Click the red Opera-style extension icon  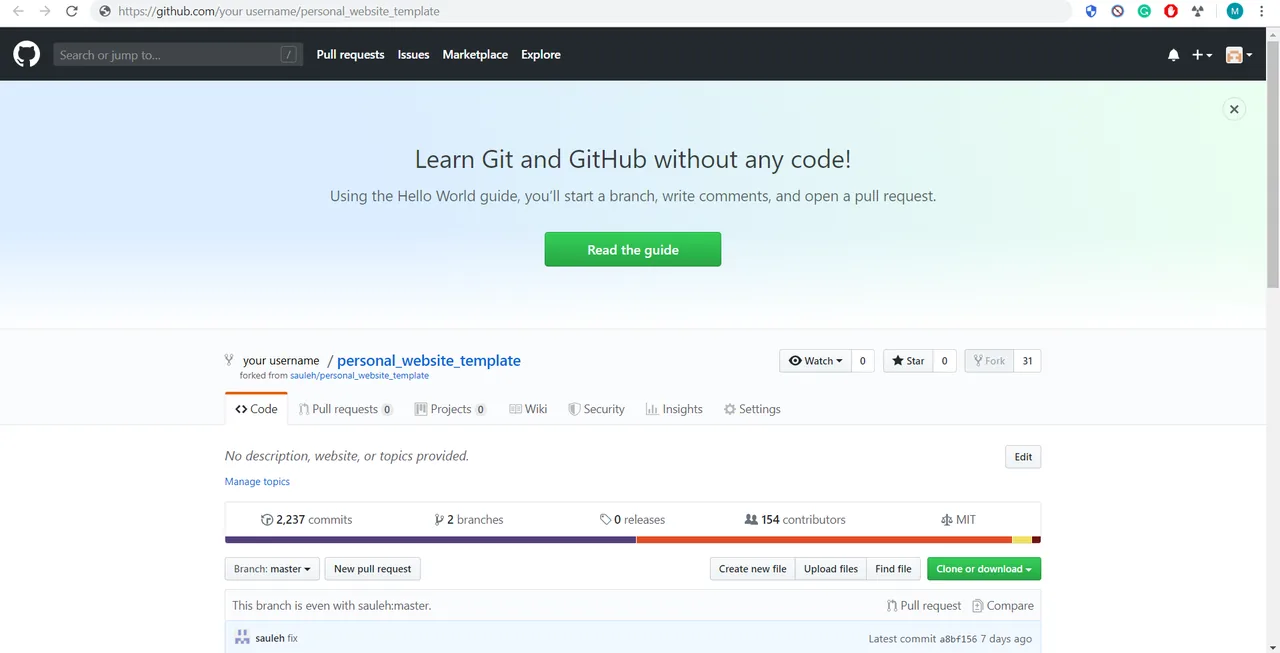[x=1171, y=11]
